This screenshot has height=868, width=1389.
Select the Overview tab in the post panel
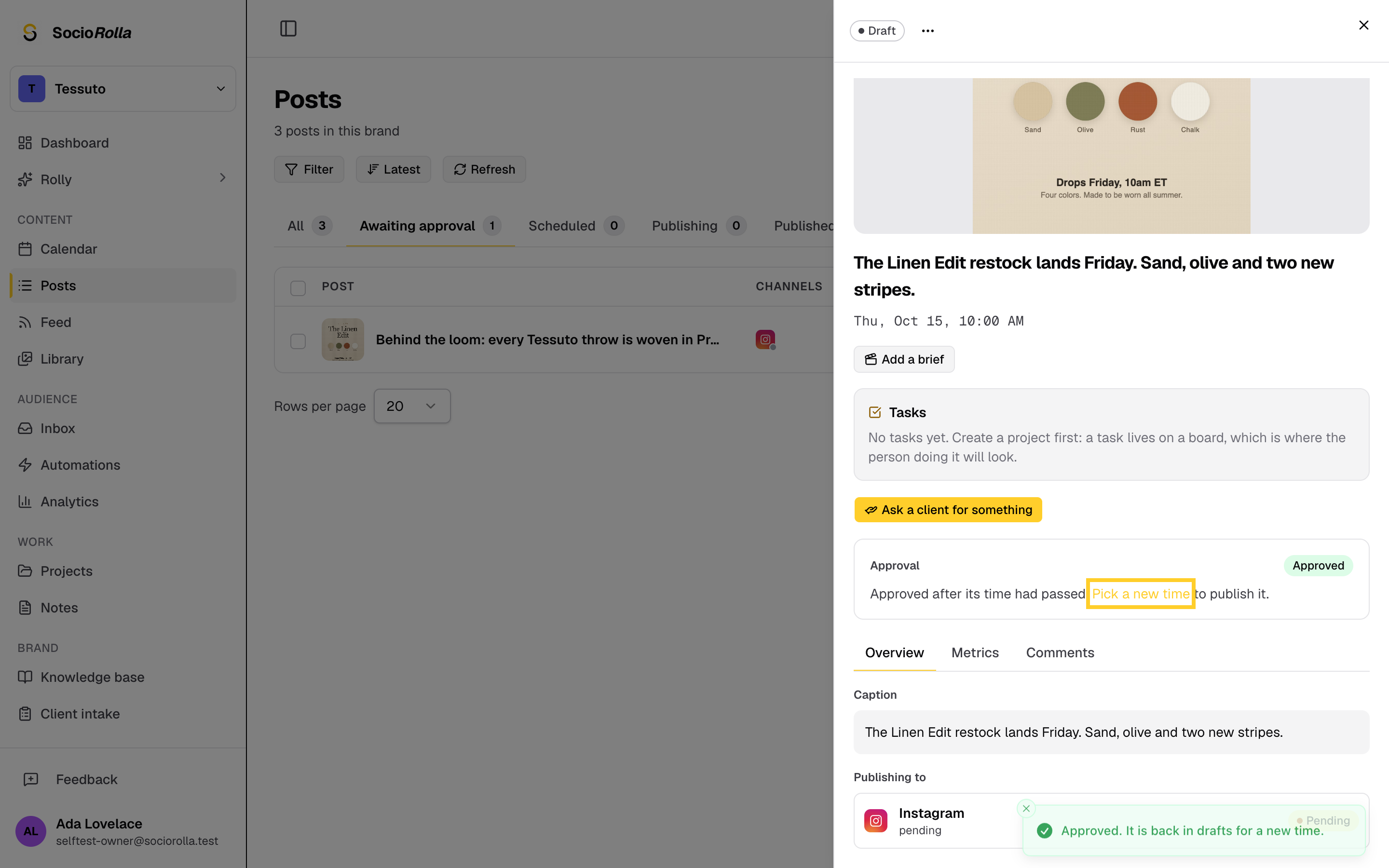(x=894, y=653)
